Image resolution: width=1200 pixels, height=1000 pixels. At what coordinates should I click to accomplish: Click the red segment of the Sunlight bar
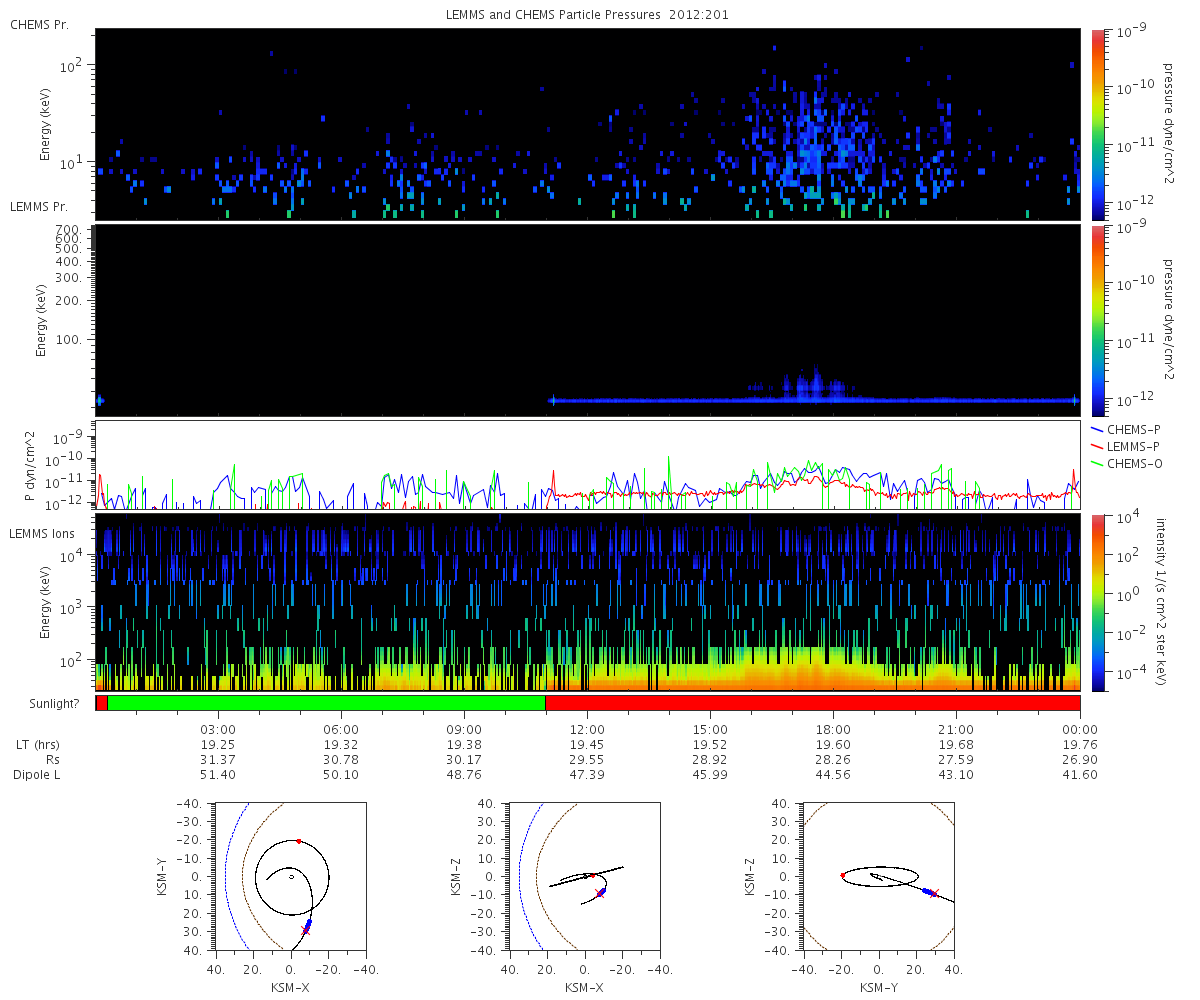tap(812, 703)
